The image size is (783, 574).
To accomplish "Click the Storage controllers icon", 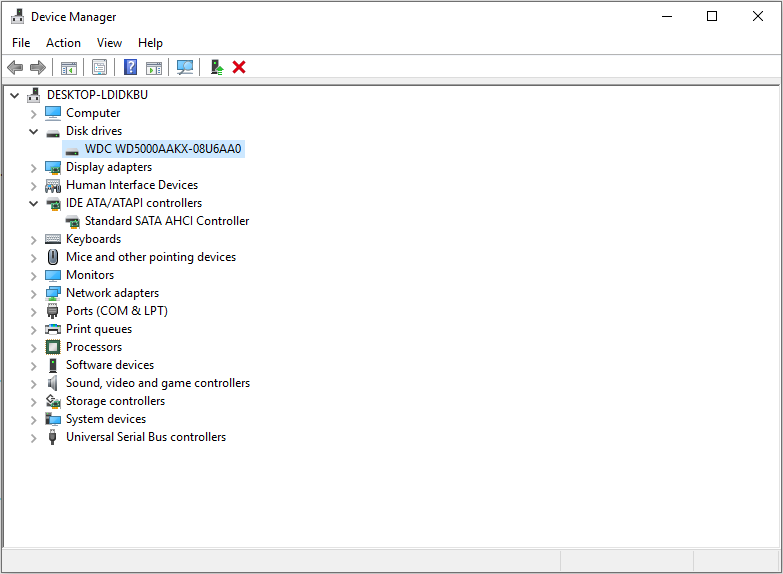I will click(53, 401).
